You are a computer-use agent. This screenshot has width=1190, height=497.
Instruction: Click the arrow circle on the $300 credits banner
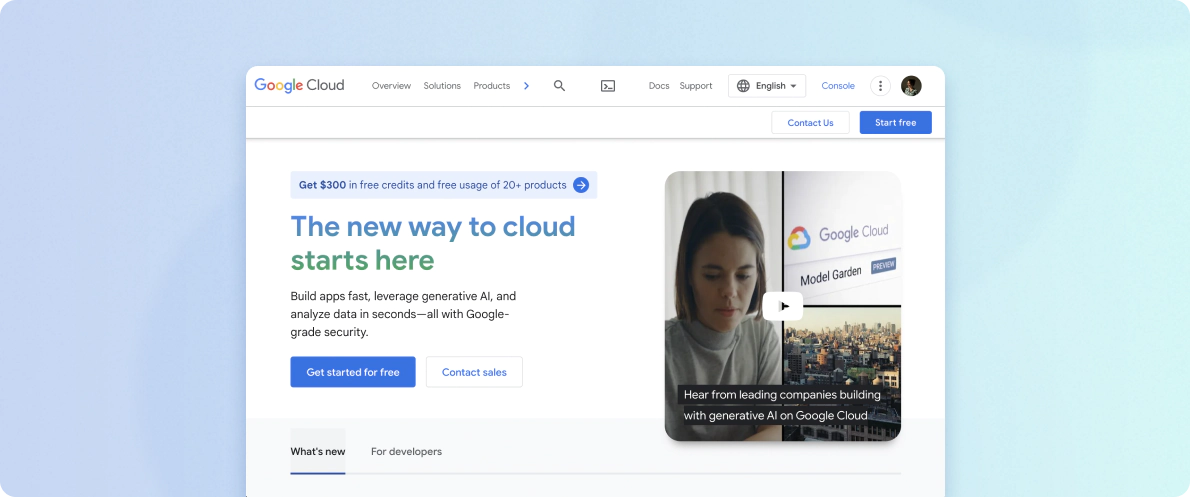coord(581,184)
